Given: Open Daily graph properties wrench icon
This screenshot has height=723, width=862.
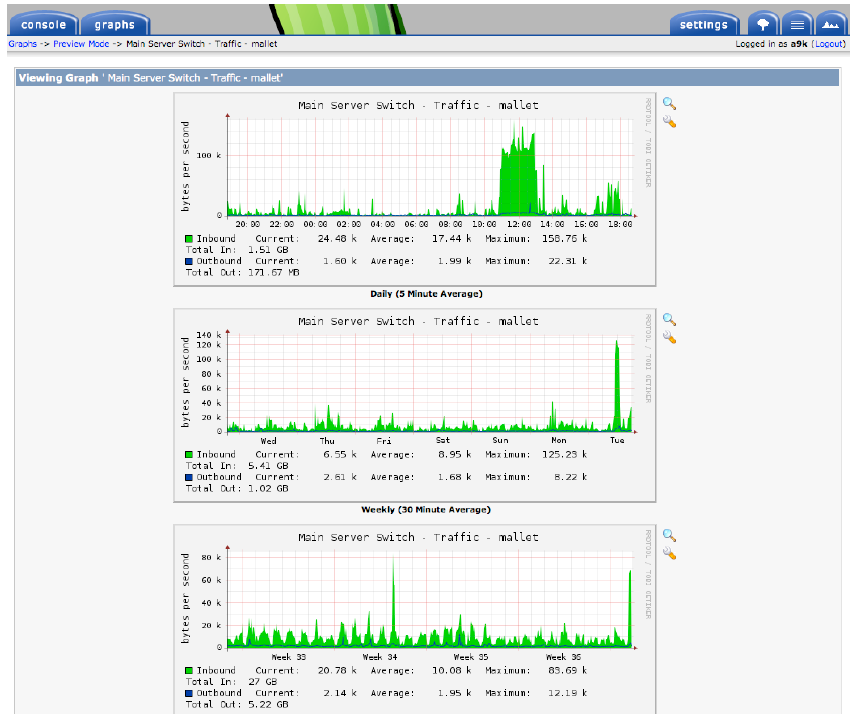Looking at the screenshot, I should (x=669, y=122).
